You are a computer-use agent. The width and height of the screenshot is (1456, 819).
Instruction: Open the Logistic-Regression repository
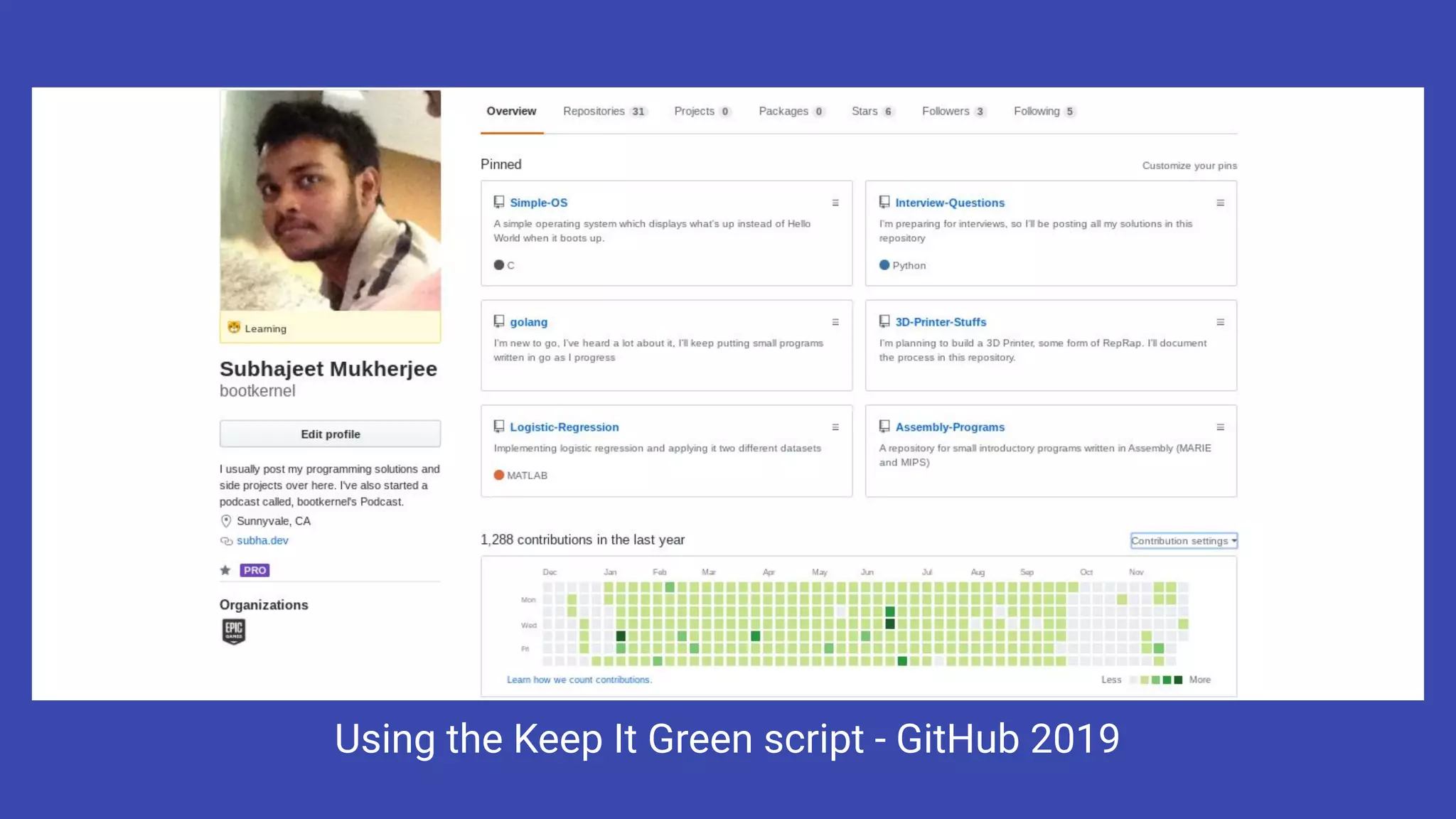pos(564,427)
